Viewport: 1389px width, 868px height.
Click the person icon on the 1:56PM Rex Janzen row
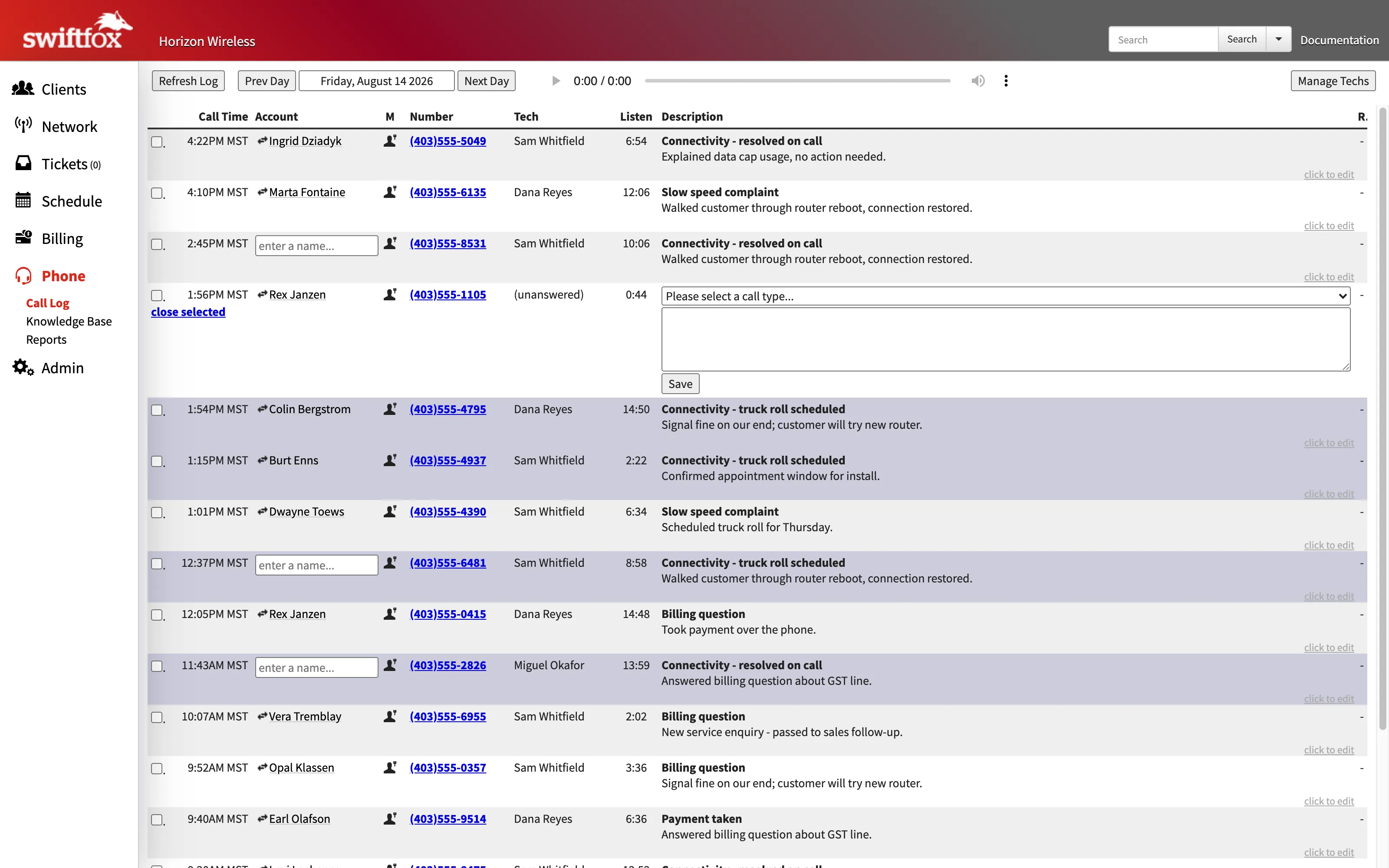pos(390,294)
